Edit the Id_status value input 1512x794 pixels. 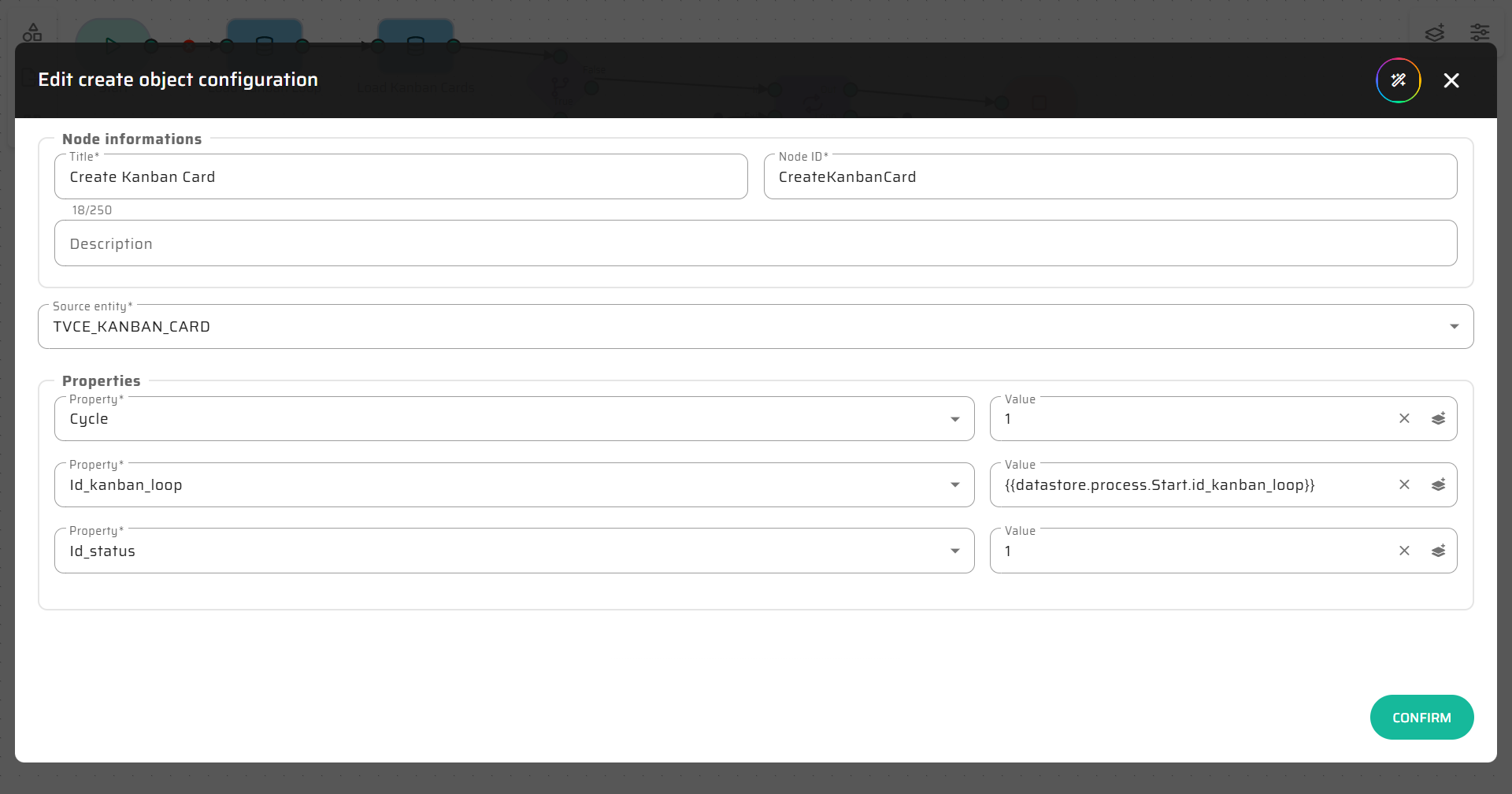click(x=1189, y=551)
